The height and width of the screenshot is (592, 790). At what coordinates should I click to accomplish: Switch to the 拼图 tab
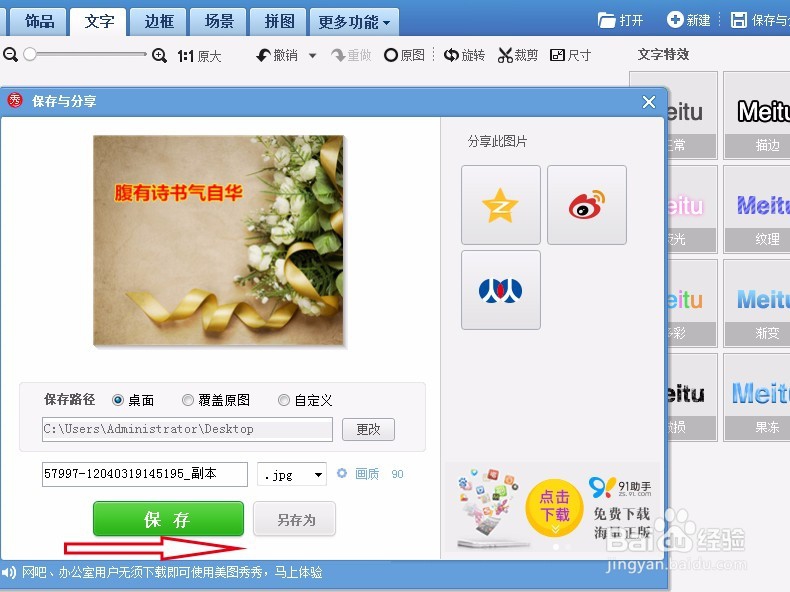coord(279,21)
